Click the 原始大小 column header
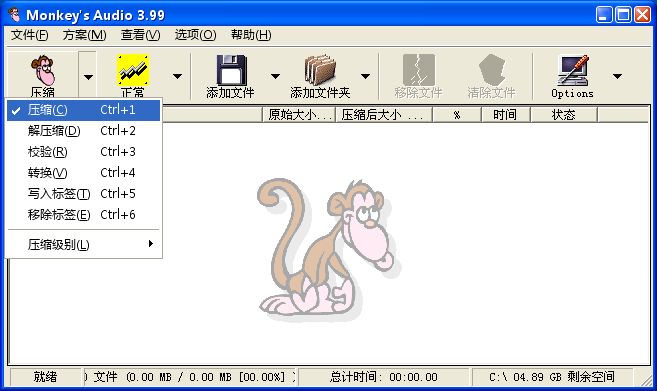 299,114
